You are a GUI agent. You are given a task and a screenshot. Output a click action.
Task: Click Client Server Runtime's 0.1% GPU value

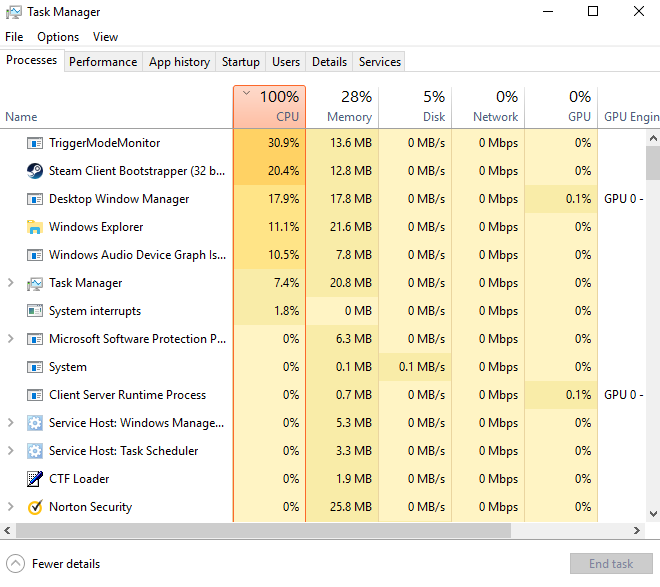(x=578, y=395)
